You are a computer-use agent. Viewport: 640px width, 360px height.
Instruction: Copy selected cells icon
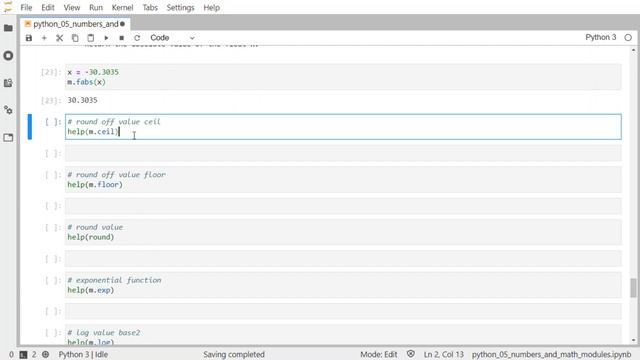(x=75, y=38)
